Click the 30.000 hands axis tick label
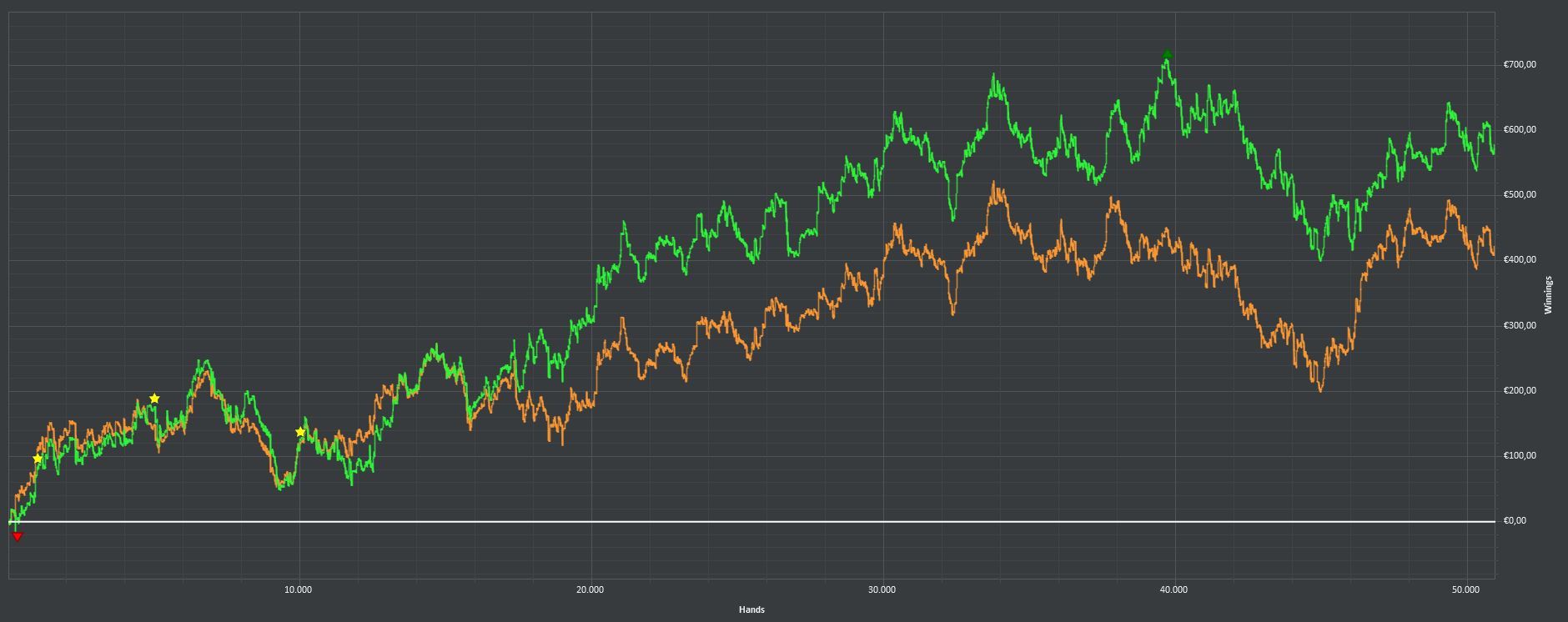Image resolution: width=1568 pixels, height=622 pixels. tap(882, 590)
